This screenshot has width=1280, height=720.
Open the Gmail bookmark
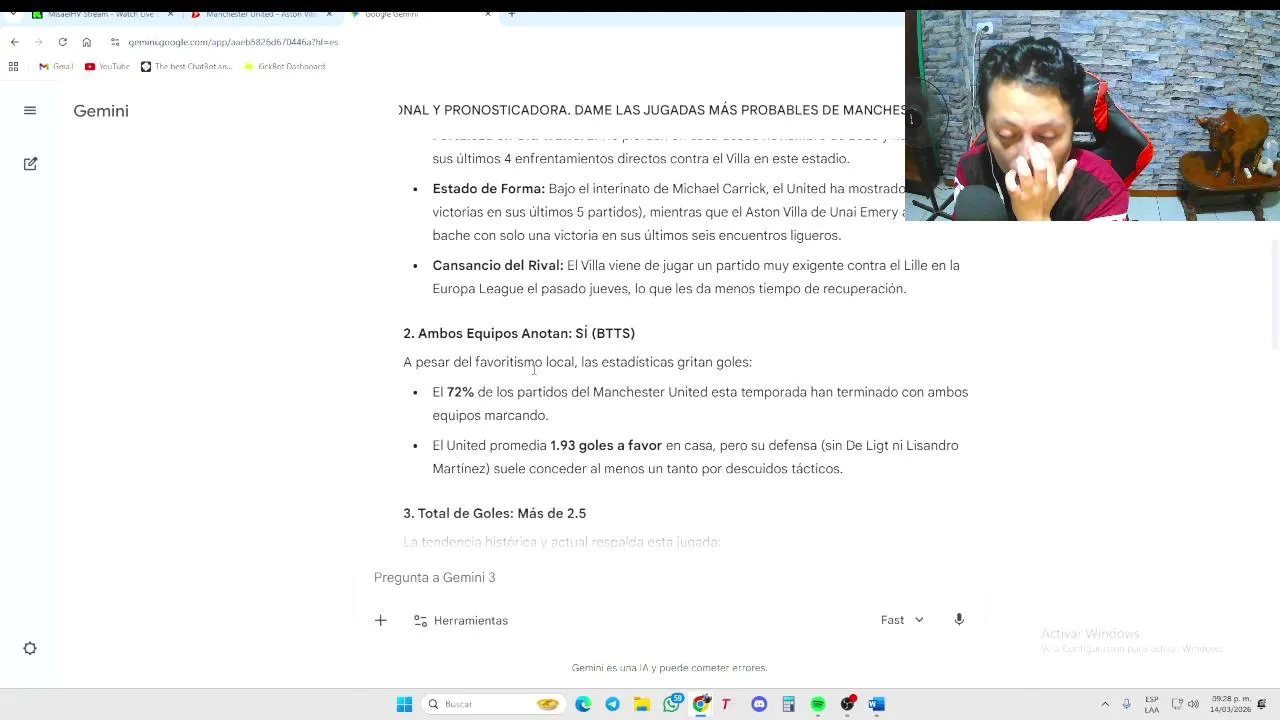pos(56,66)
